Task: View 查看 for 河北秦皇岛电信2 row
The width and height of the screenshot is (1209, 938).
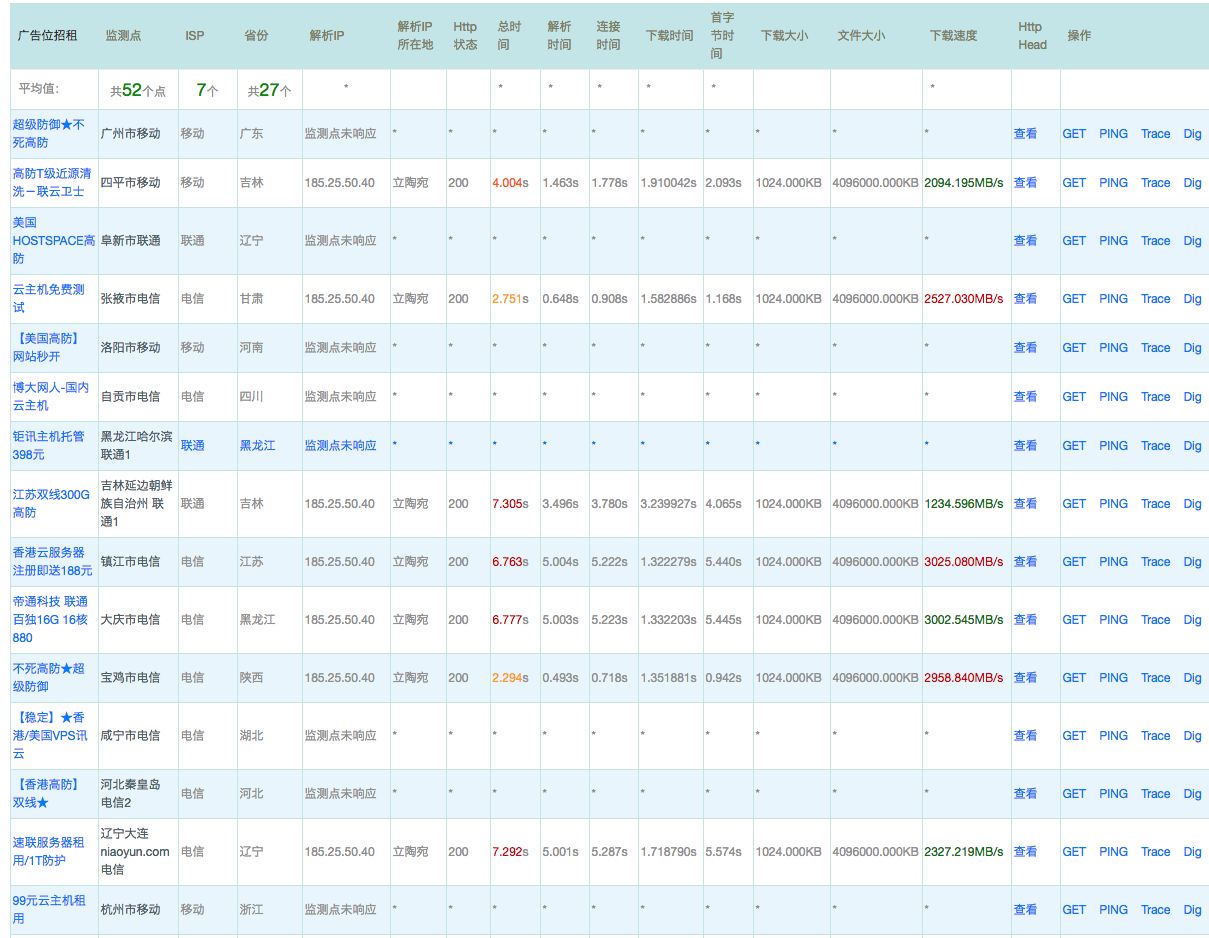Action: (1025, 794)
